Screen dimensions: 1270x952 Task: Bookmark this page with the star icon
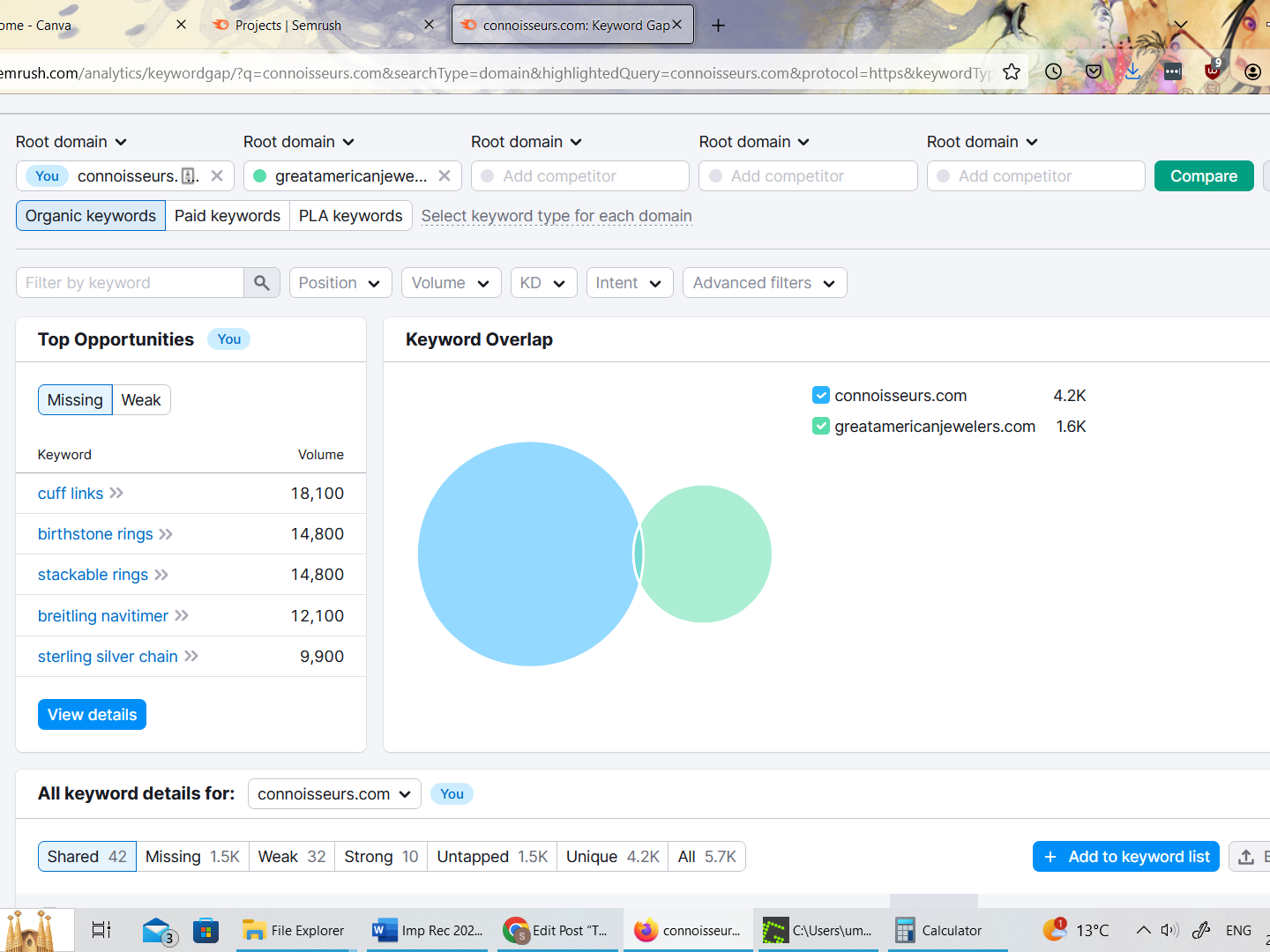1012,72
